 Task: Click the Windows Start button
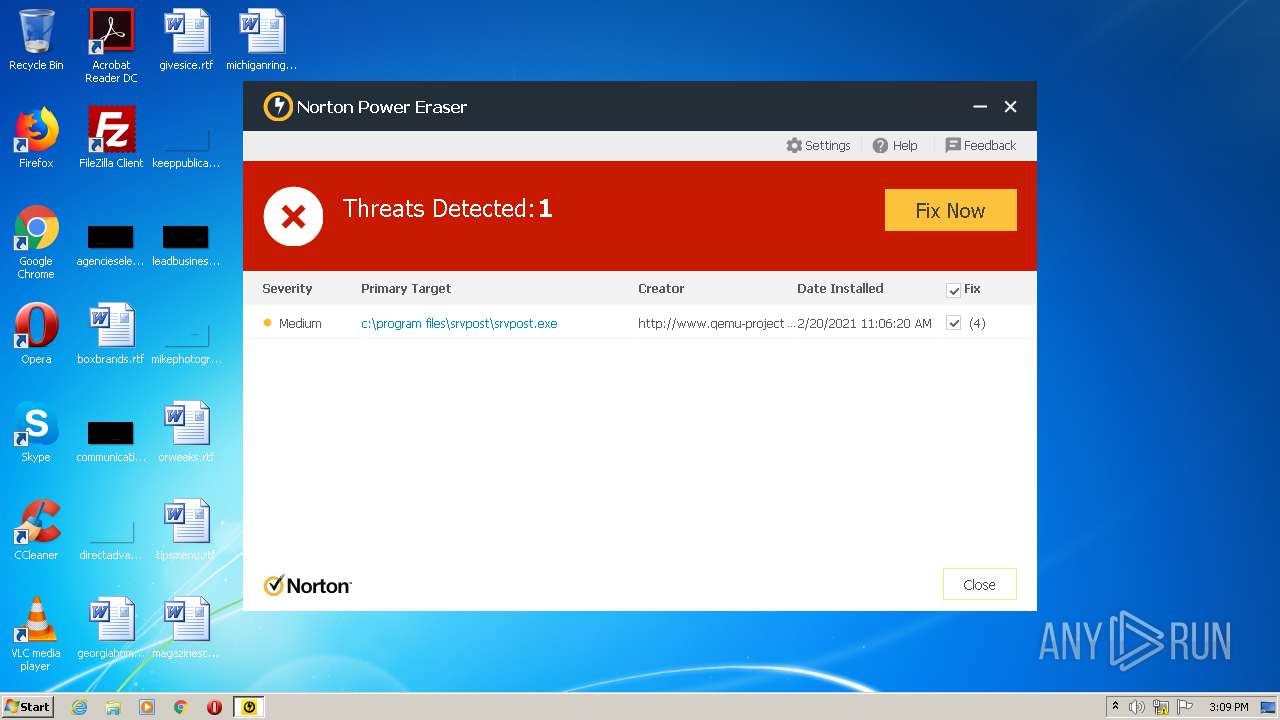point(28,706)
